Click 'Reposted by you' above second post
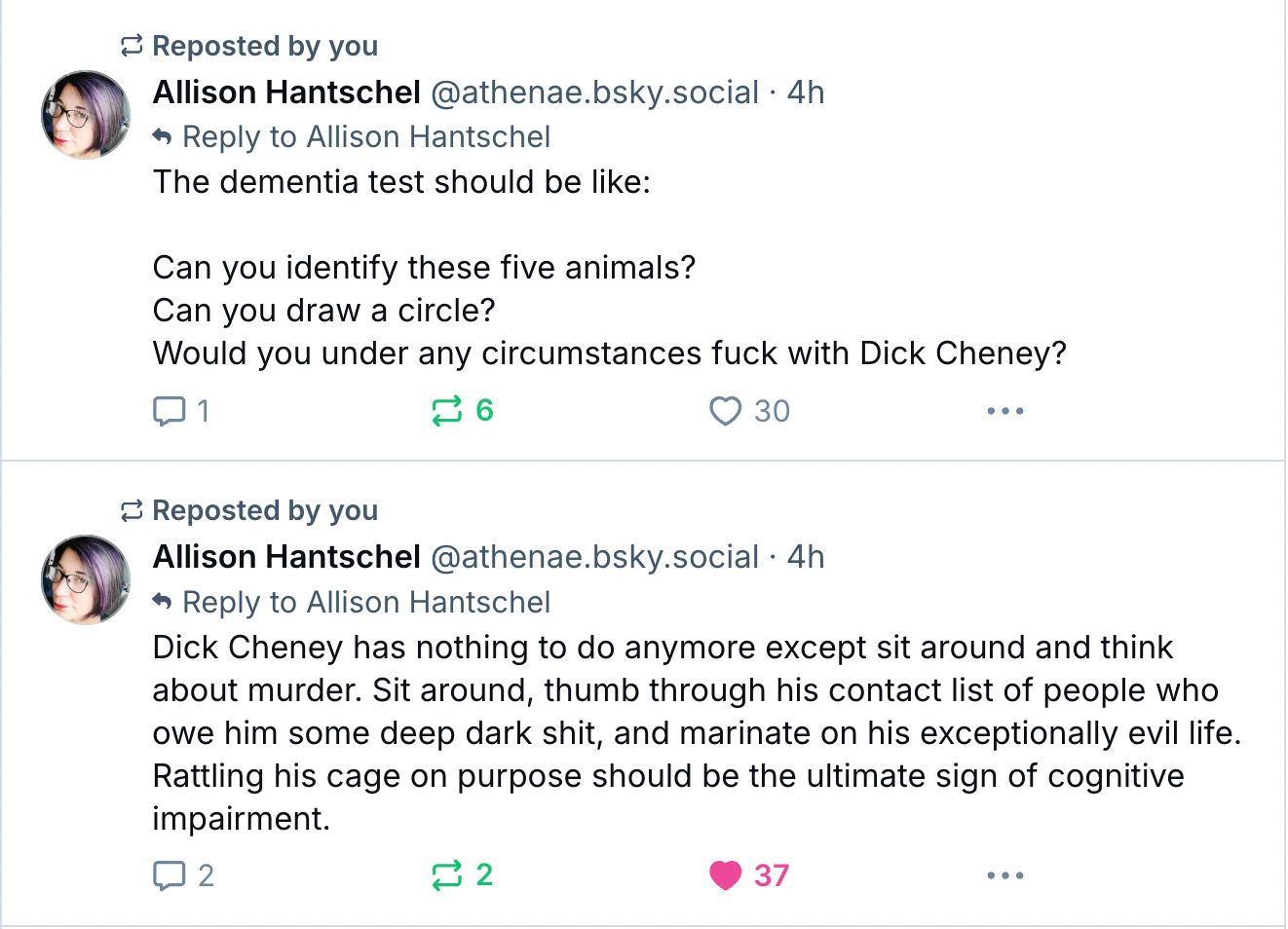 click(x=264, y=510)
